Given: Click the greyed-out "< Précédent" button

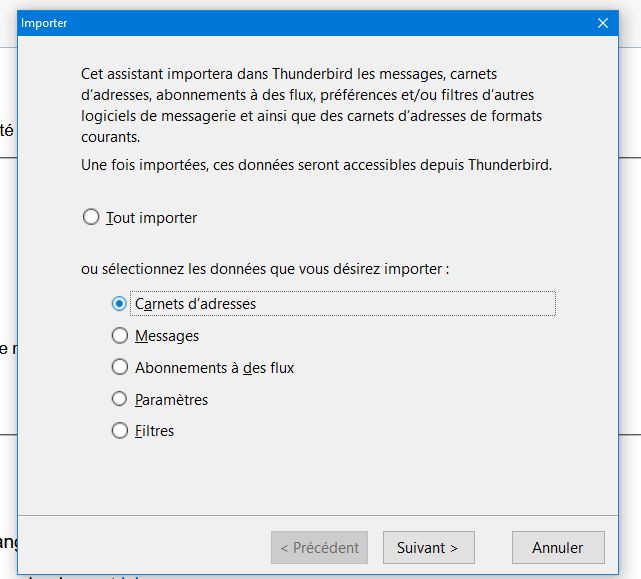Looking at the screenshot, I should [320, 547].
